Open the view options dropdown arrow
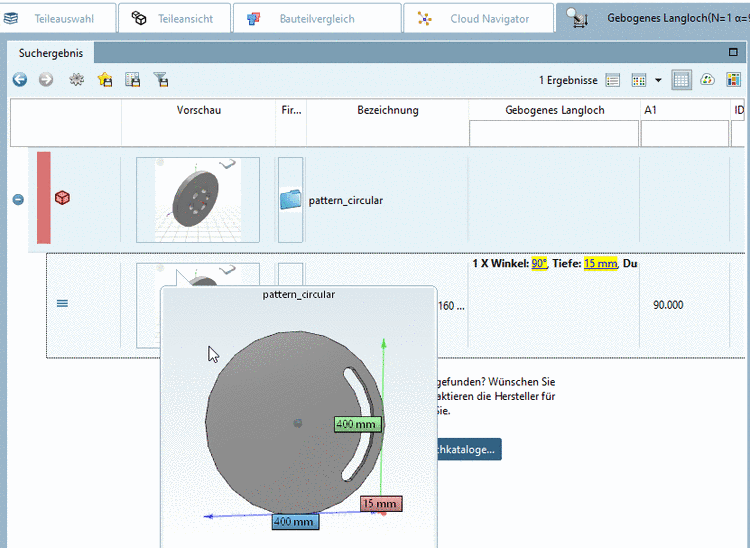The width and height of the screenshot is (750, 548). coord(658,80)
